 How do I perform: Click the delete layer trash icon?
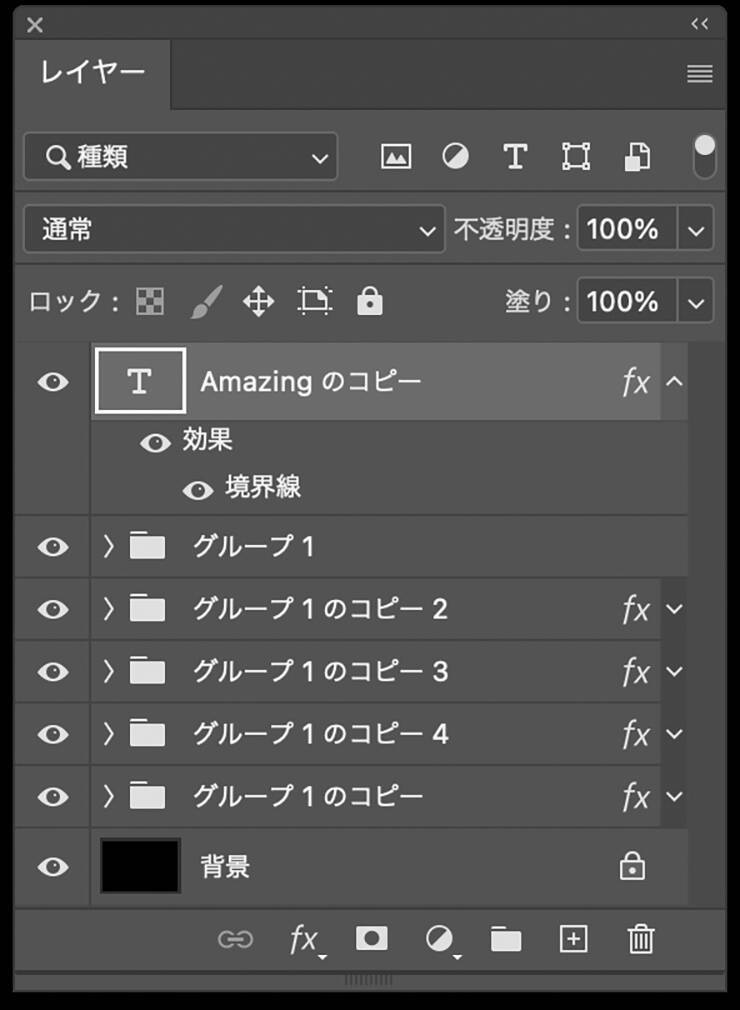(x=640, y=939)
